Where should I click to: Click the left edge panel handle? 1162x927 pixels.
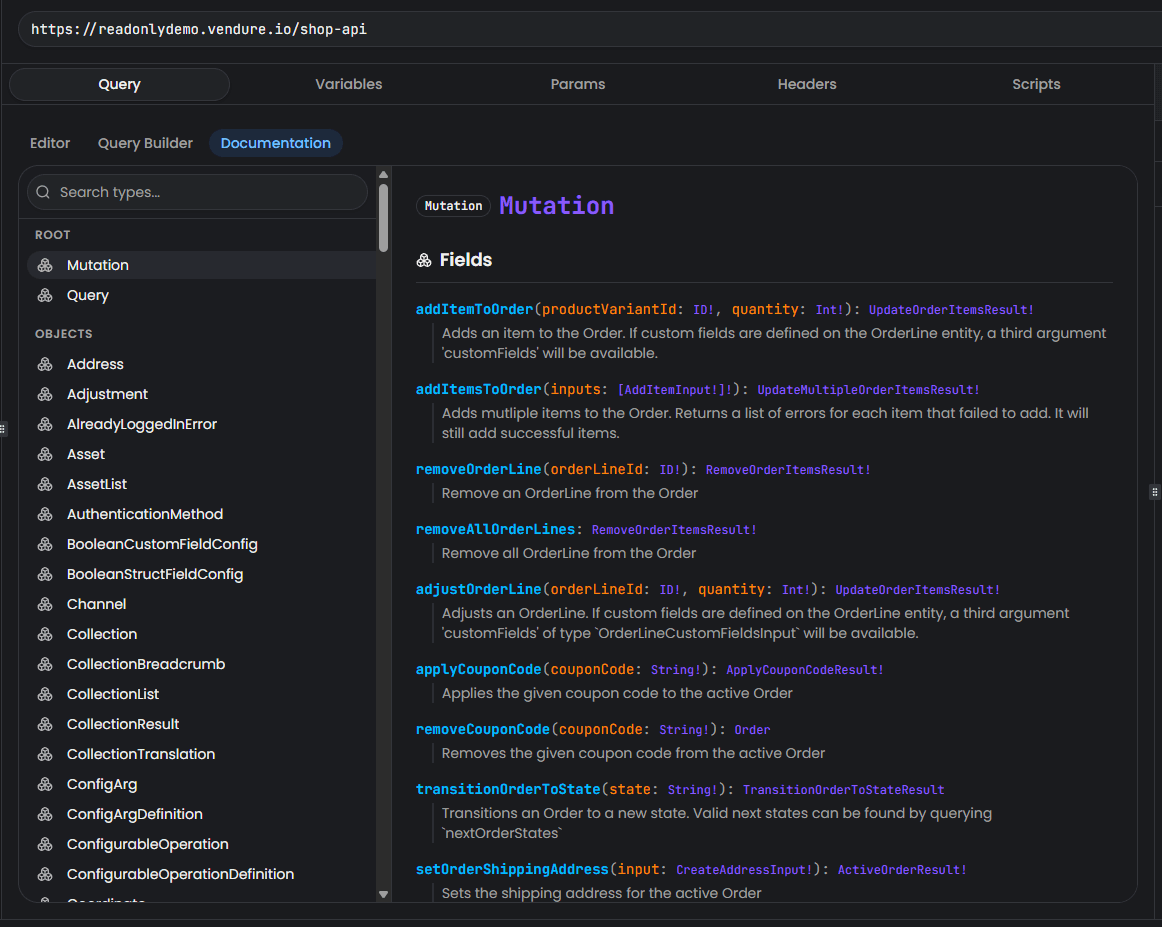pos(3,429)
